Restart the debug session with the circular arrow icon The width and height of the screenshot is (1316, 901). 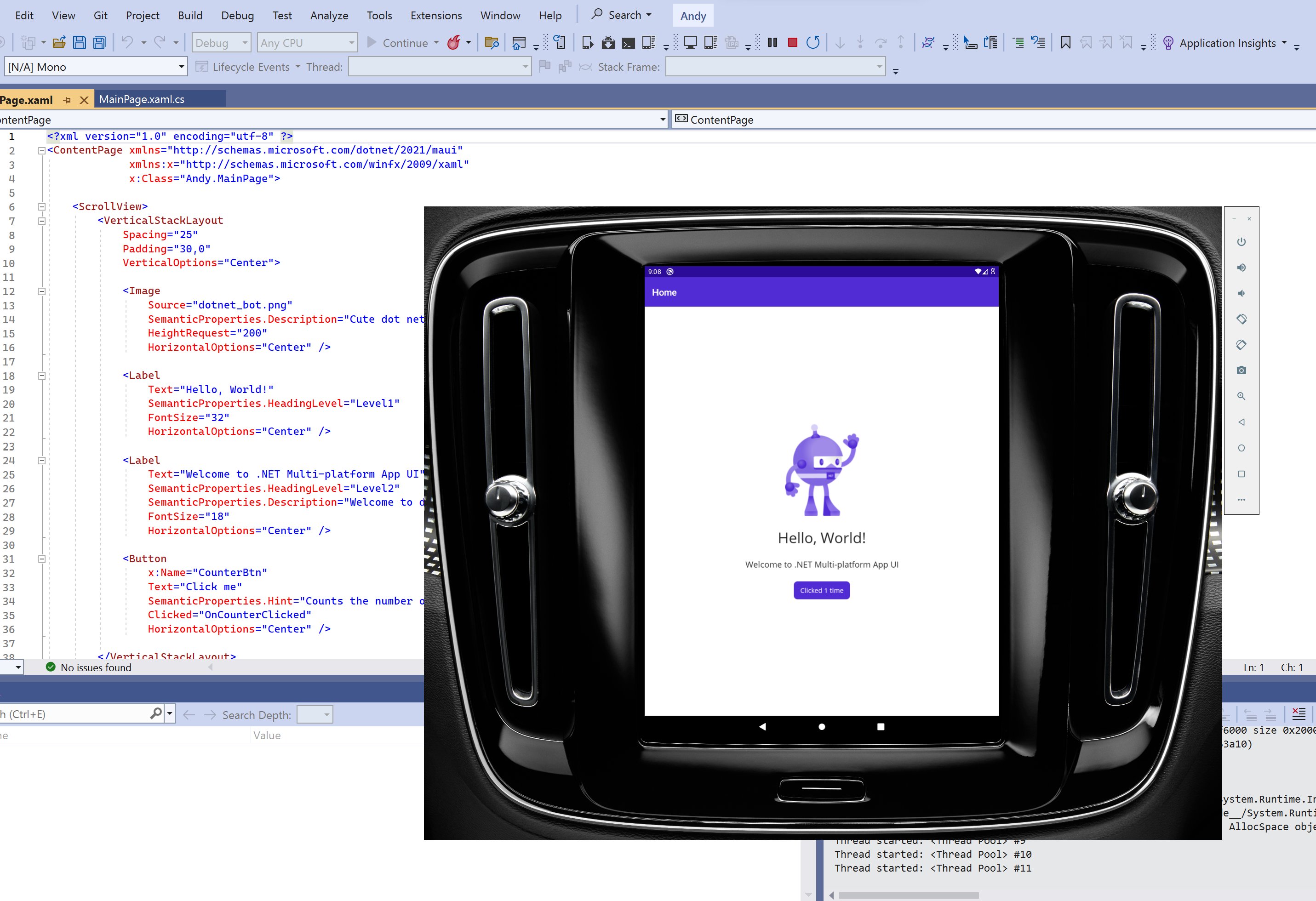click(x=812, y=42)
